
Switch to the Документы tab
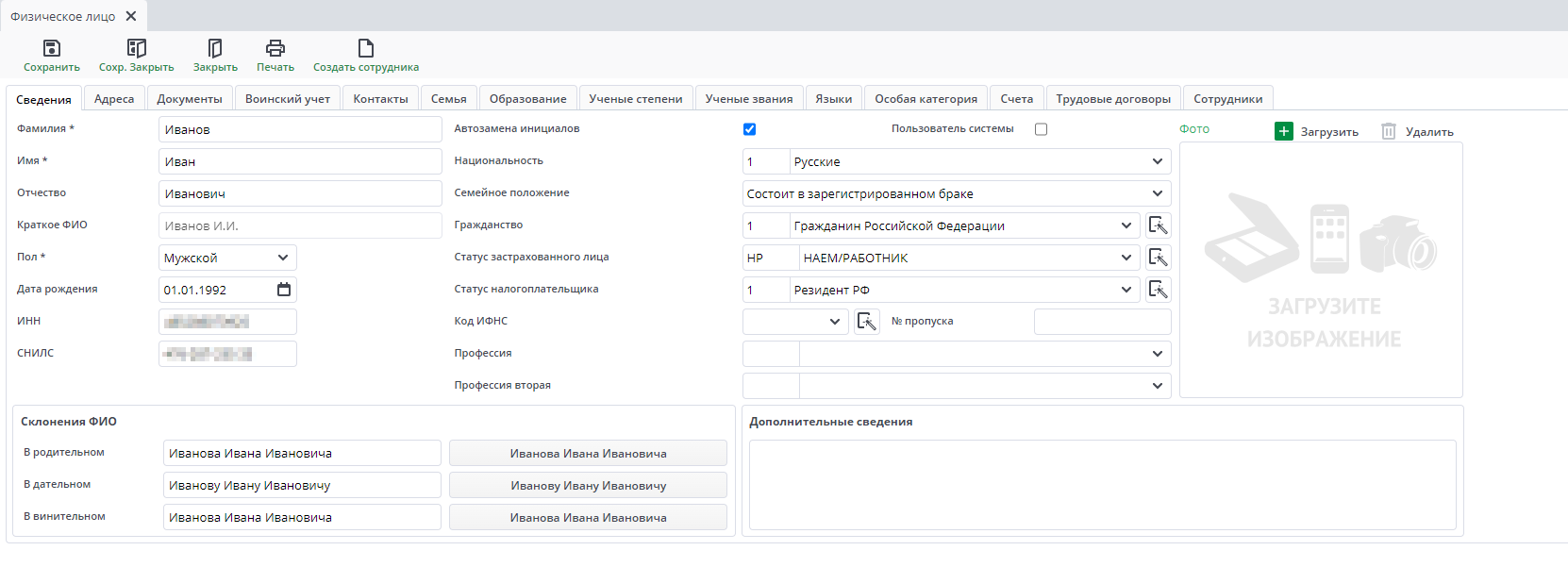tap(189, 99)
